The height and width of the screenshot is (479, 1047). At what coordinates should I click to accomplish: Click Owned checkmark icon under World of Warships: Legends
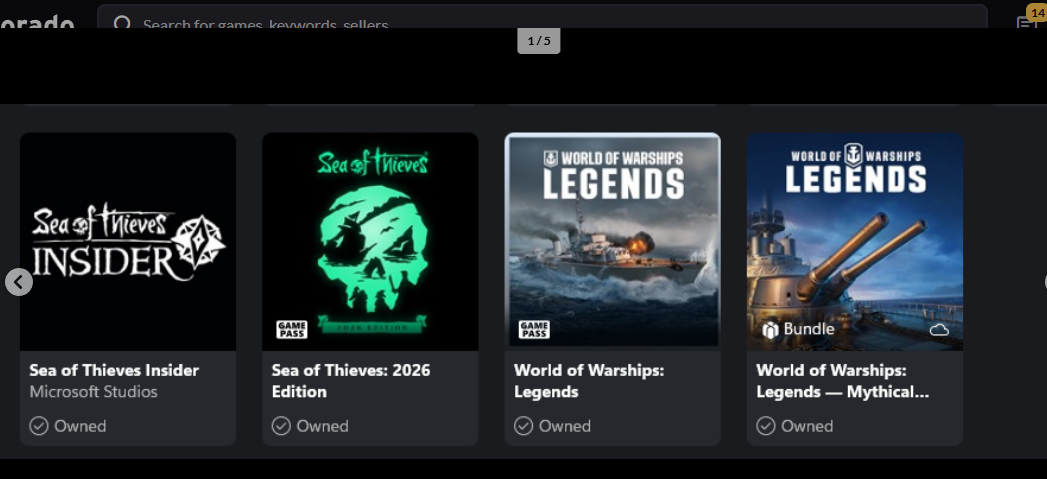[x=524, y=426]
